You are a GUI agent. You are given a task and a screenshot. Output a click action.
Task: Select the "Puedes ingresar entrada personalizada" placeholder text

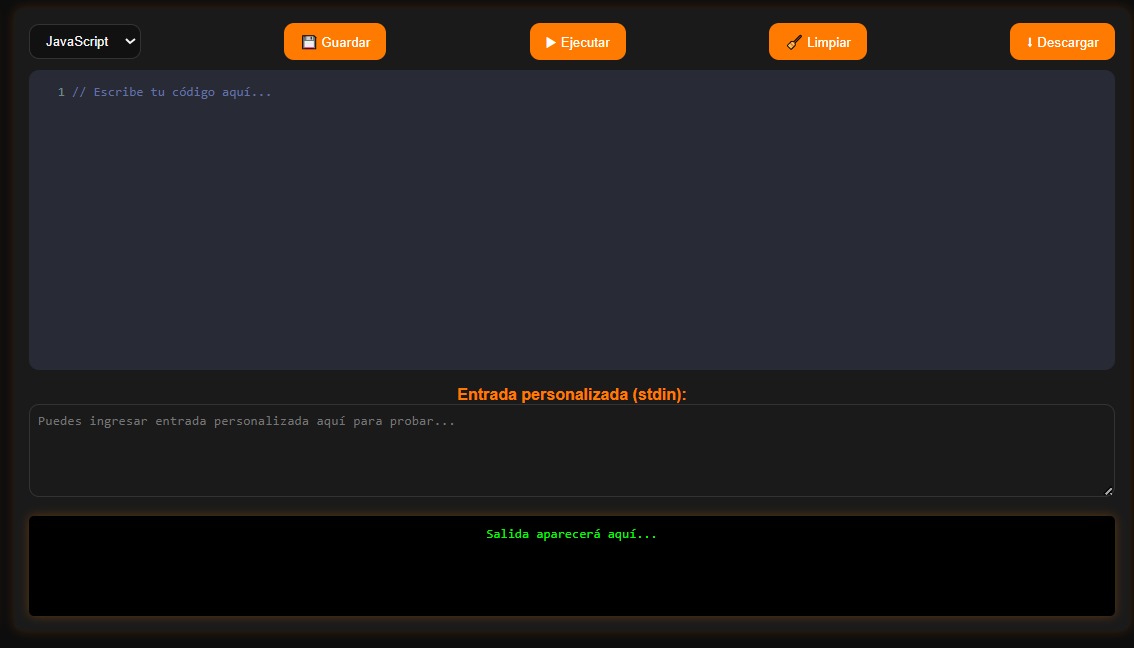click(x=246, y=422)
